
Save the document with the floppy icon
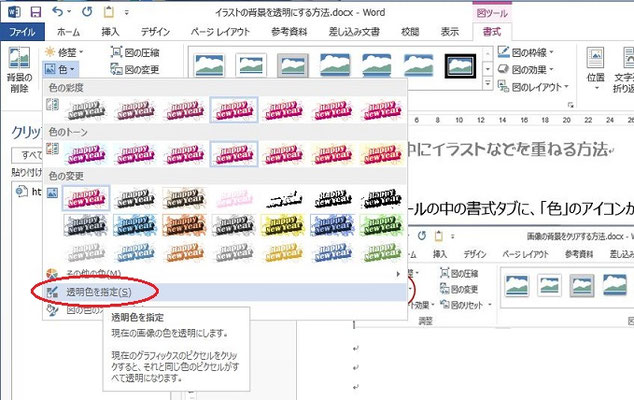tap(36, 12)
